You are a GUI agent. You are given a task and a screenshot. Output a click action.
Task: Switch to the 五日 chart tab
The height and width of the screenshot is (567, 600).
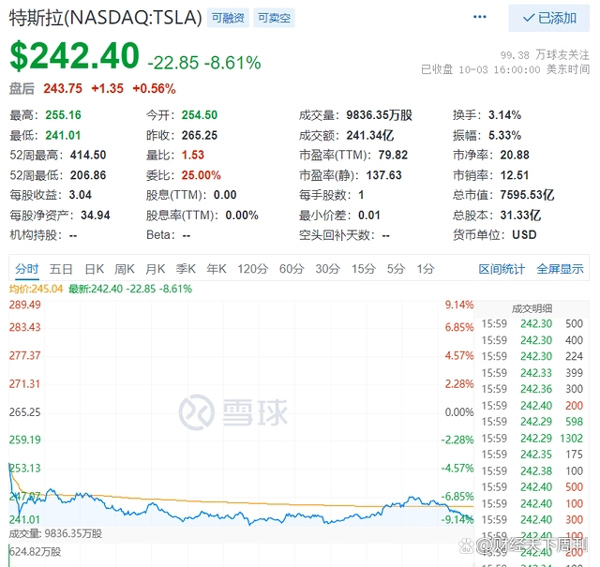click(61, 269)
